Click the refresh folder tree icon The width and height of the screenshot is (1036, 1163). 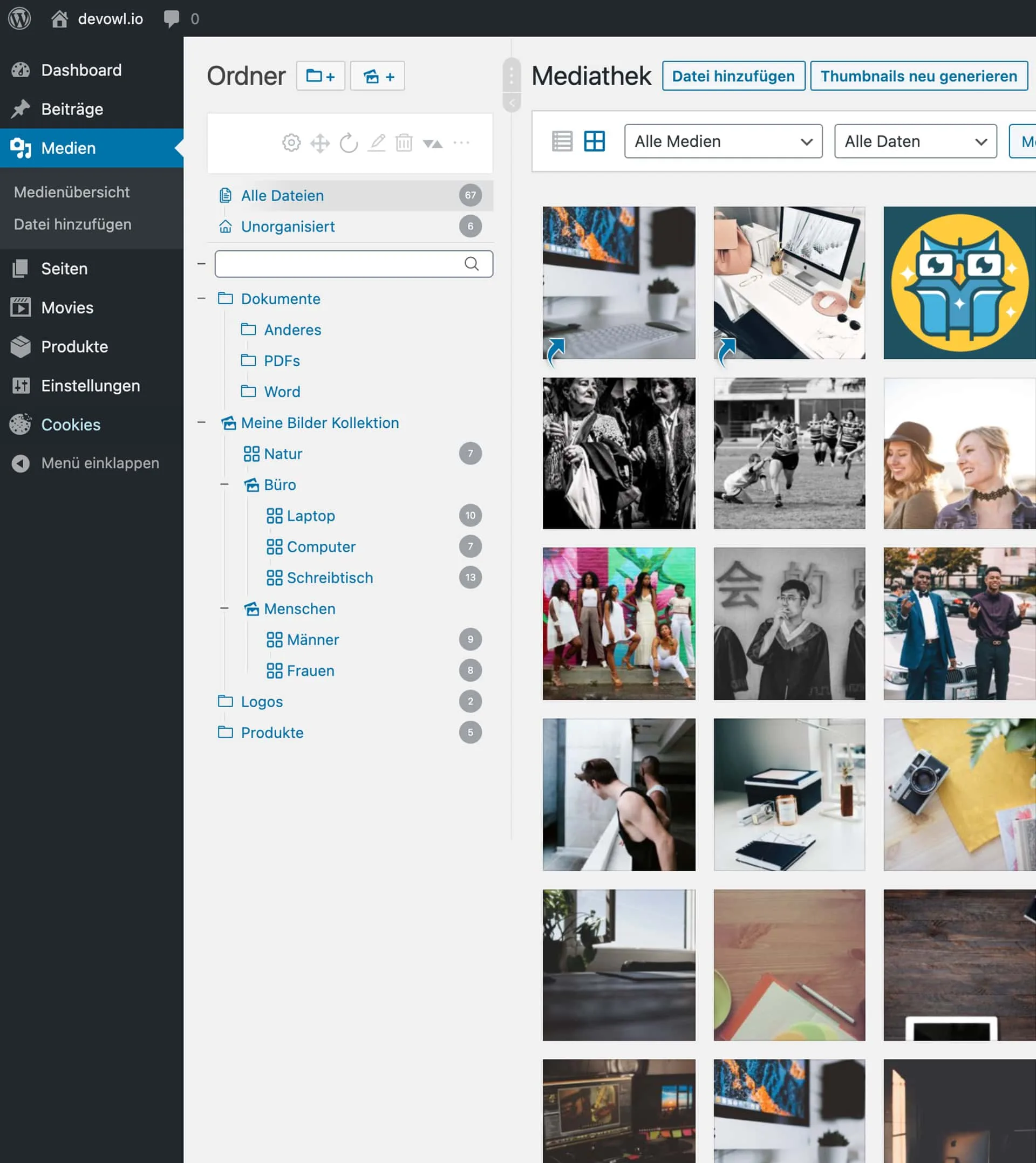point(349,143)
